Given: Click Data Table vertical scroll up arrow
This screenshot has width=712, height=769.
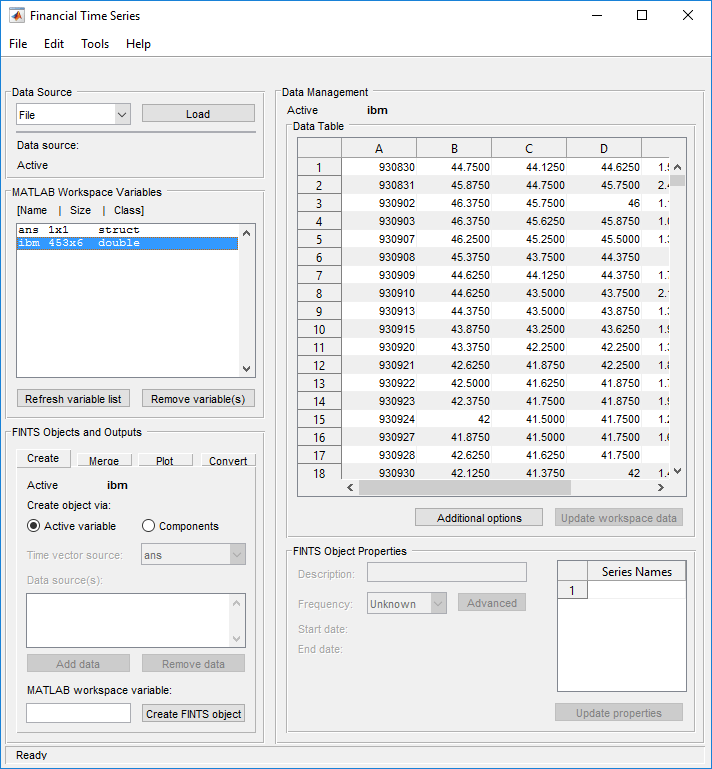Looking at the screenshot, I should coord(678,167).
